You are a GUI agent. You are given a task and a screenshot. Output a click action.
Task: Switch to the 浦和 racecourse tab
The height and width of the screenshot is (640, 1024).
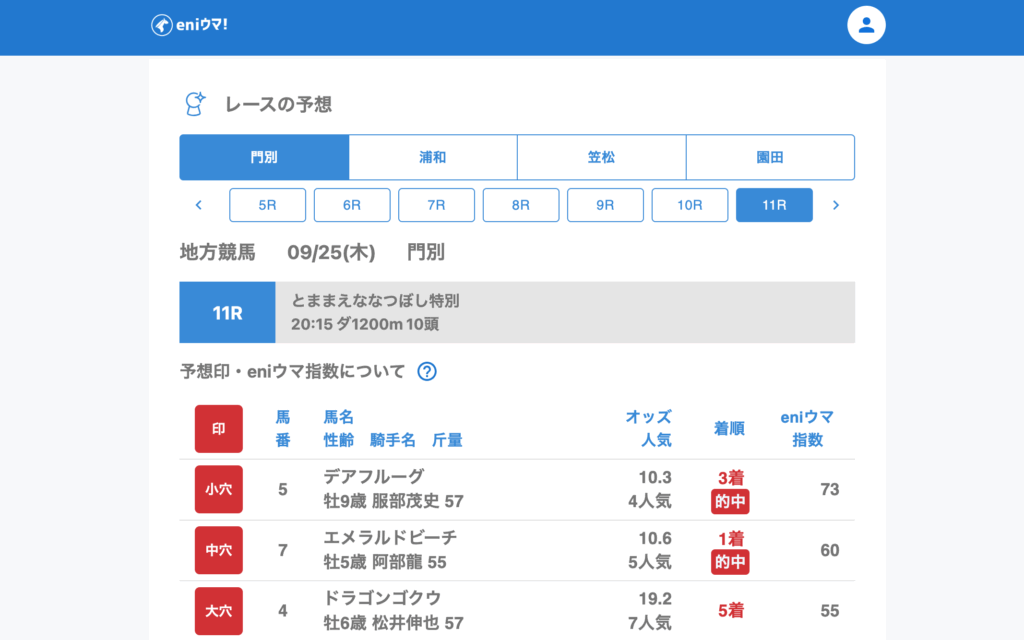[x=432, y=157]
